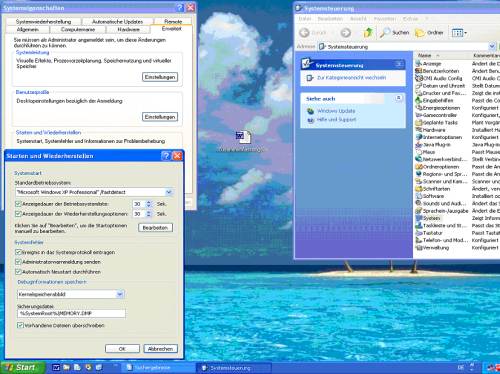Collapse the Siehe auch panel
The image size is (500, 374).
[x=399, y=98]
